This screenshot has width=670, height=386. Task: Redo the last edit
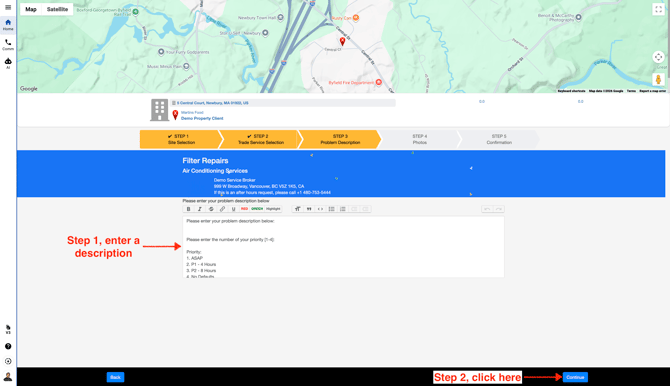click(498, 209)
